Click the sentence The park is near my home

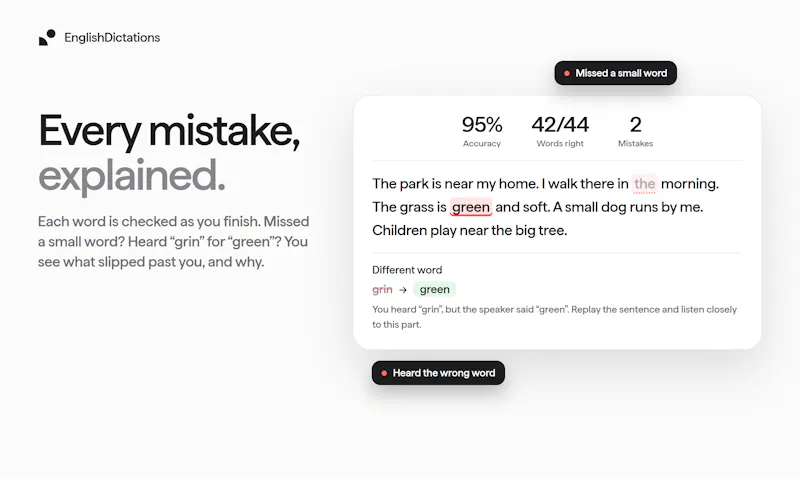click(455, 184)
